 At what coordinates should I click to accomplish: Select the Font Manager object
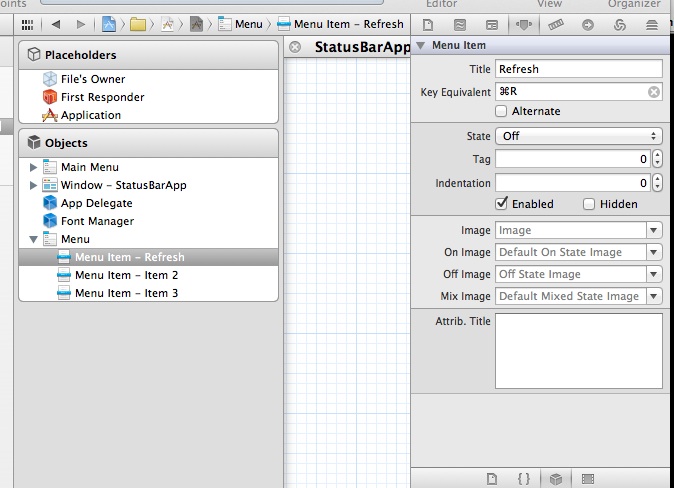[148, 221]
